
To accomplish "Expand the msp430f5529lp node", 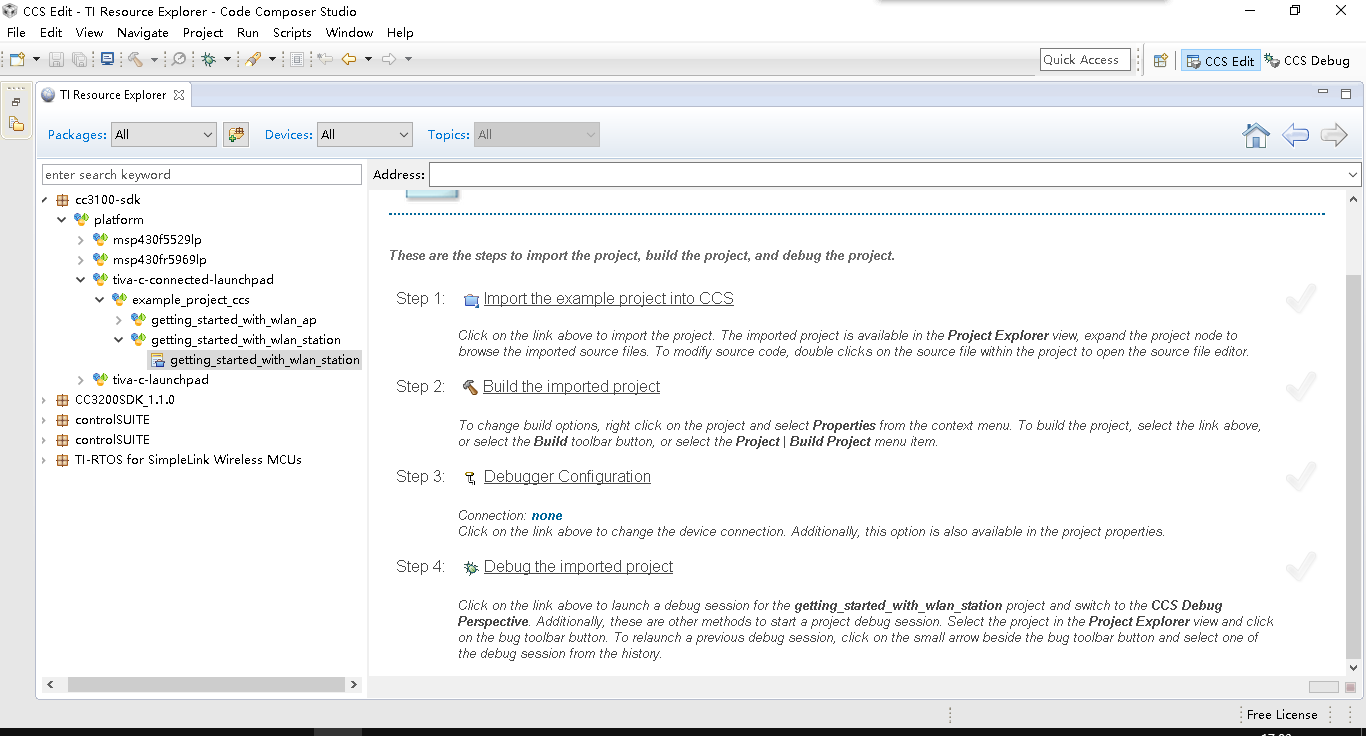I will [x=81, y=240].
